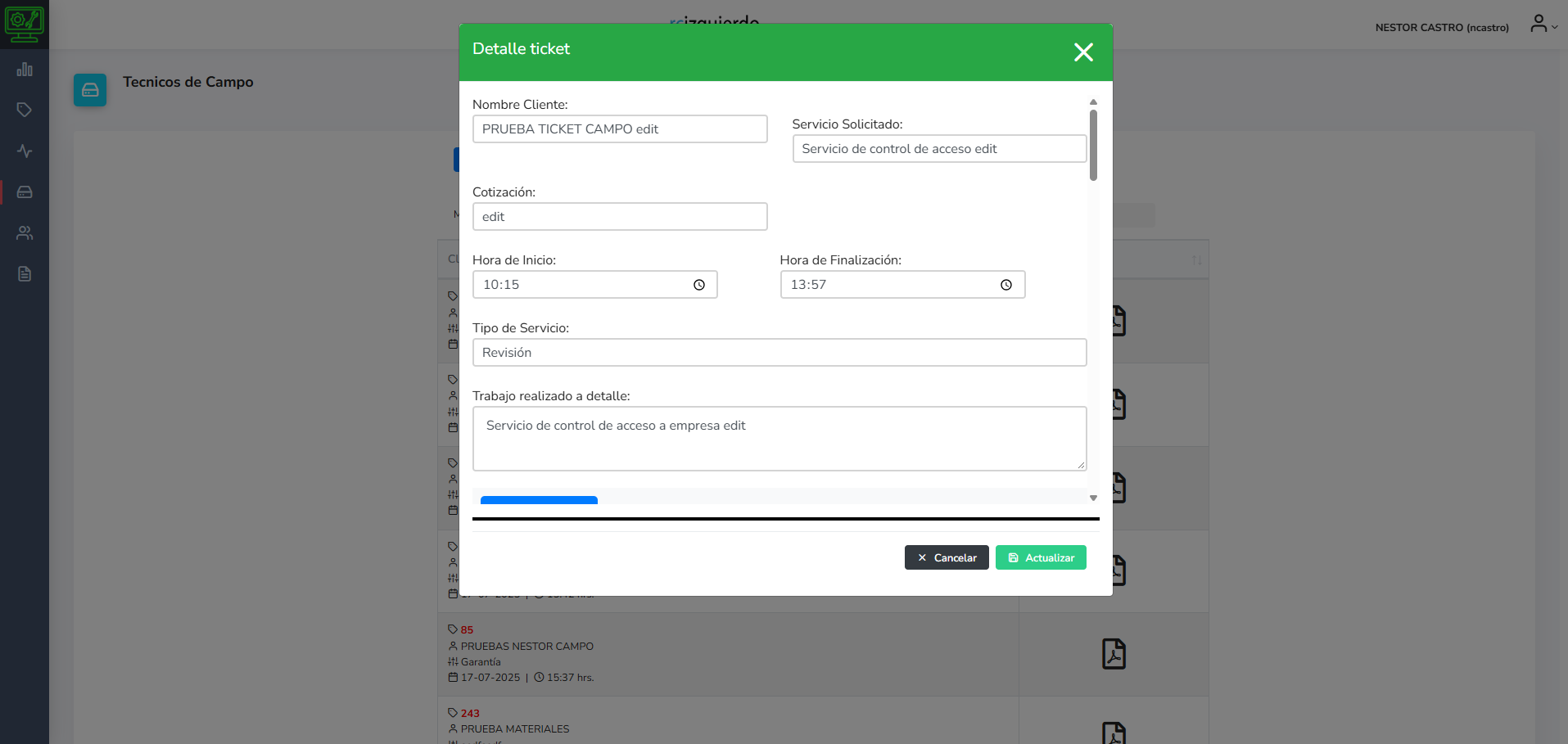Click the Hora de Inicio time field

[594, 284]
